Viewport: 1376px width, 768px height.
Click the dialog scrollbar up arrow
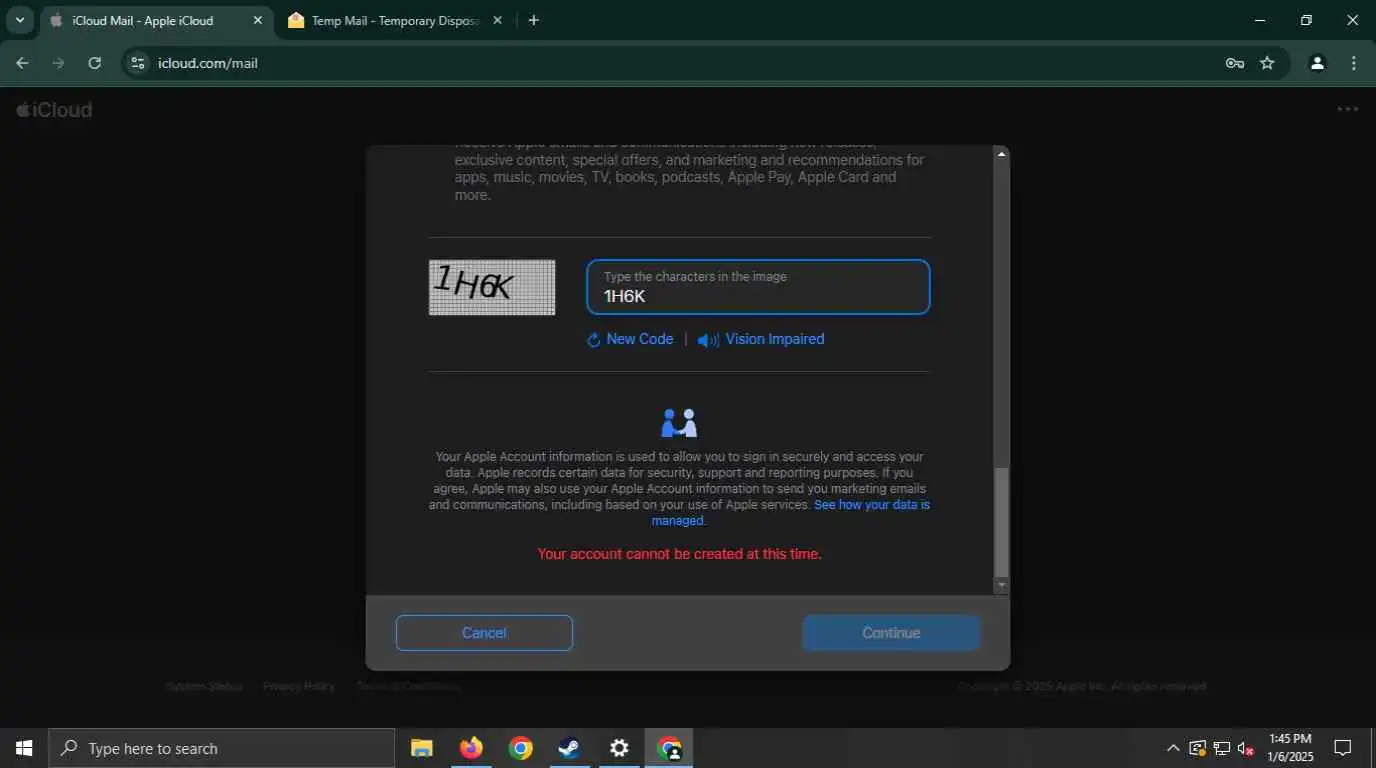(1001, 154)
